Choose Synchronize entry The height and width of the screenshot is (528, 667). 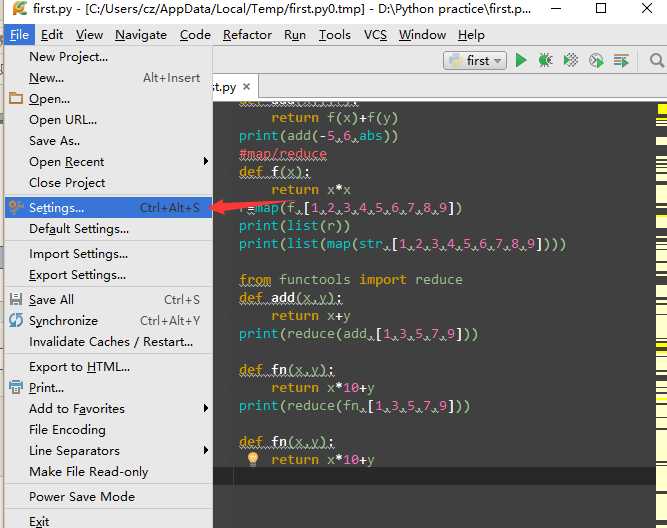click(108, 320)
